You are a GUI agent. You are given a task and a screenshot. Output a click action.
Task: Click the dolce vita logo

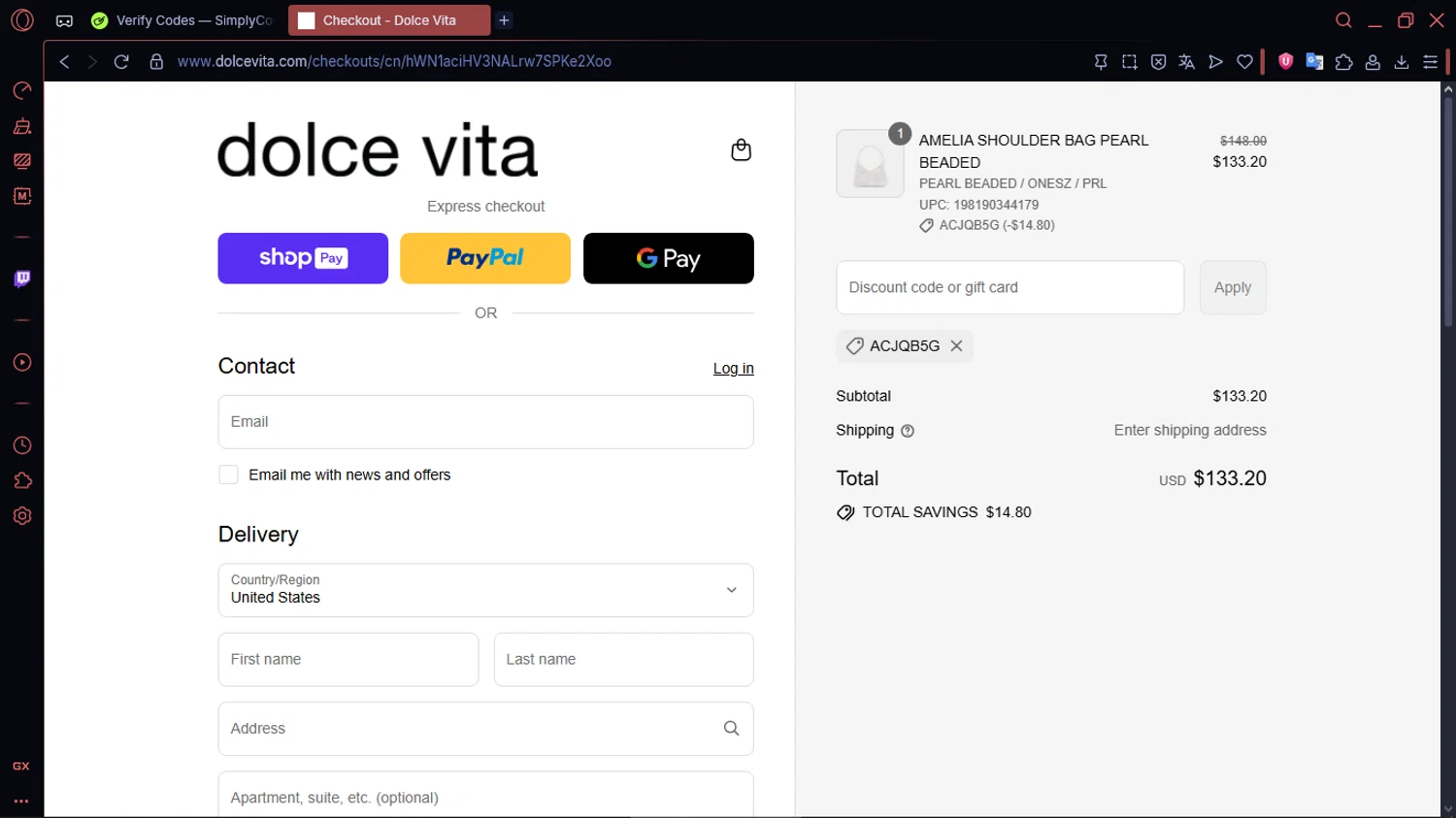(378, 150)
